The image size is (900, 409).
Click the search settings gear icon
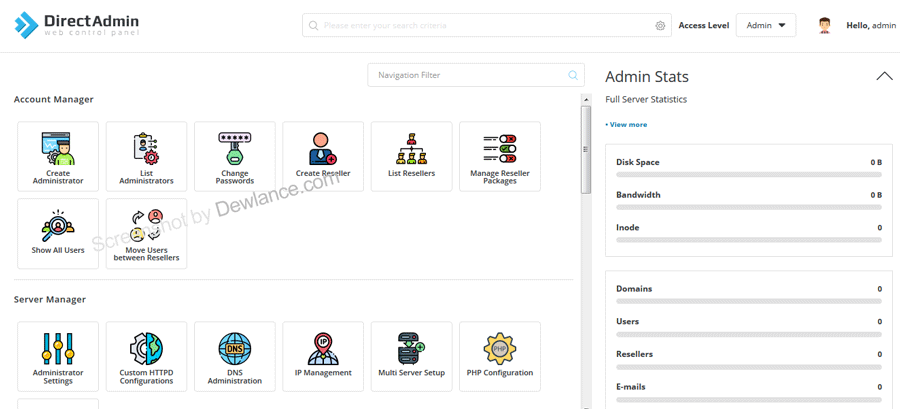pos(660,26)
